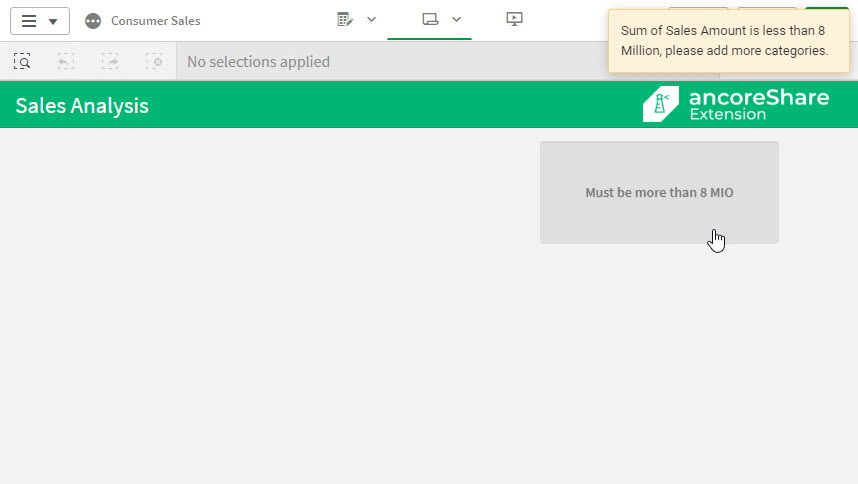Screen dimensions: 858x484
Task: Open the Storytelling presentation icon
Action: (514, 20)
